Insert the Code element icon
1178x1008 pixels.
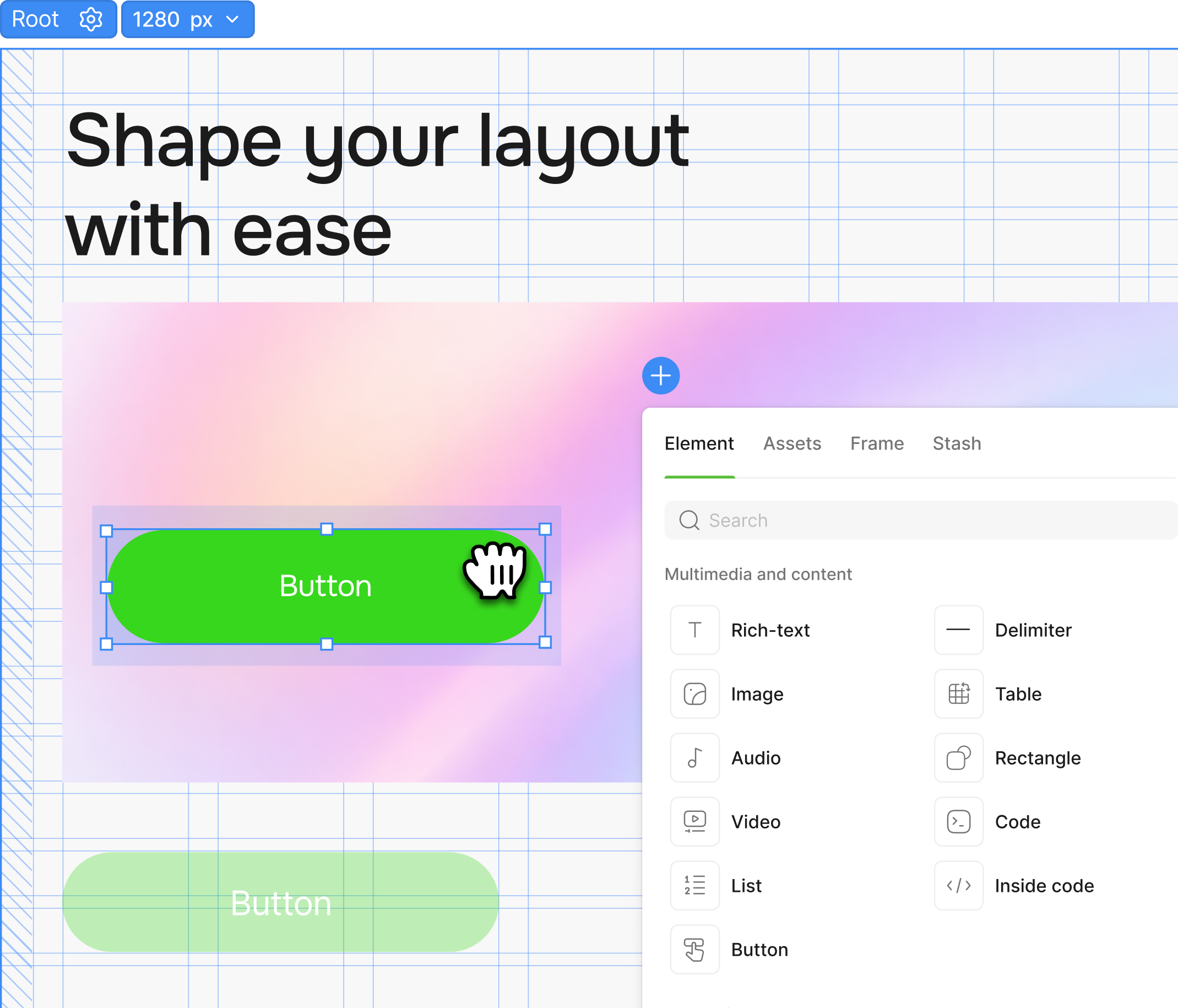click(x=959, y=821)
